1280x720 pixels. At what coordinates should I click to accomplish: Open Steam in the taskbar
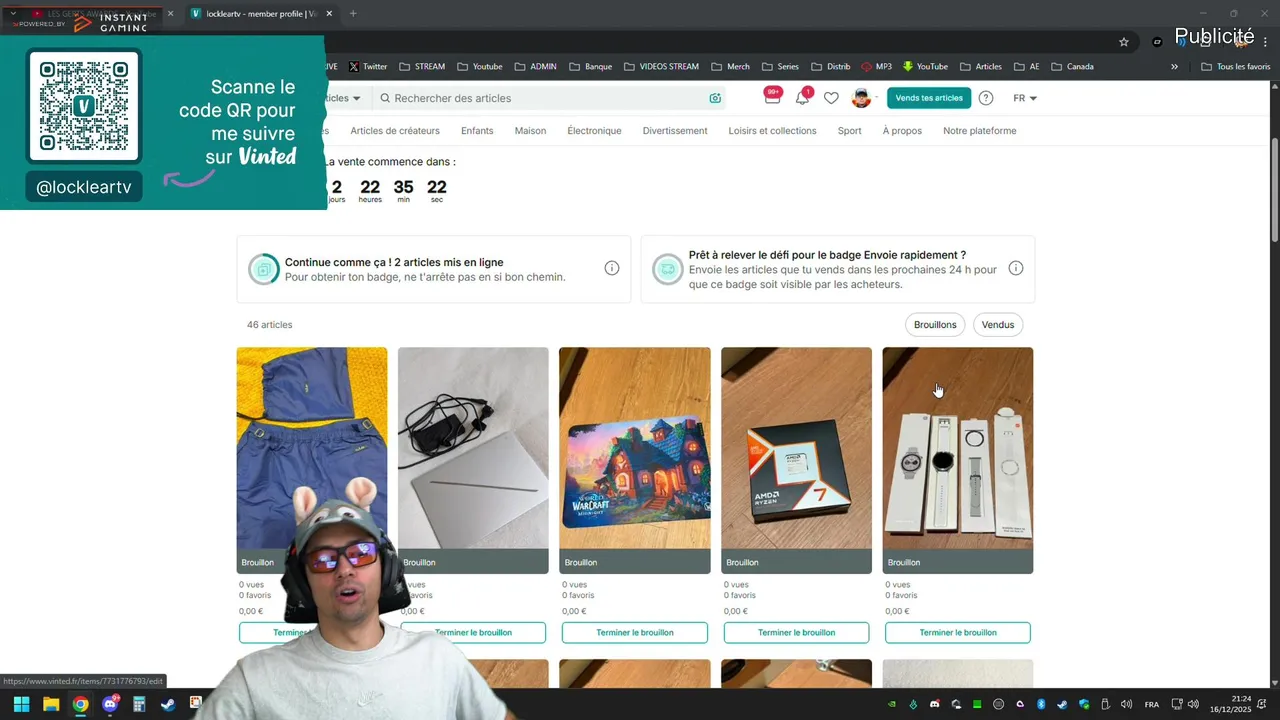(x=168, y=704)
